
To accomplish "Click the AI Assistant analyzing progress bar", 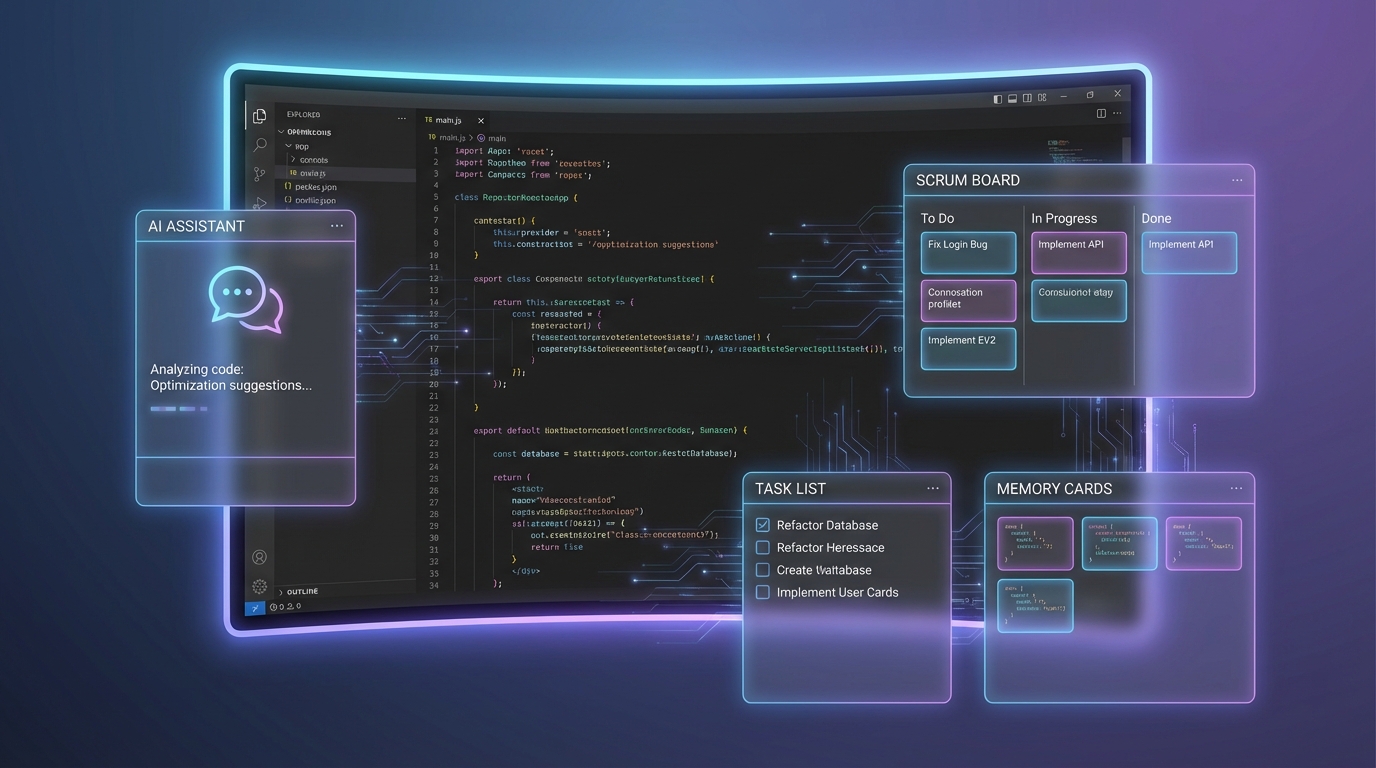I will [x=179, y=409].
